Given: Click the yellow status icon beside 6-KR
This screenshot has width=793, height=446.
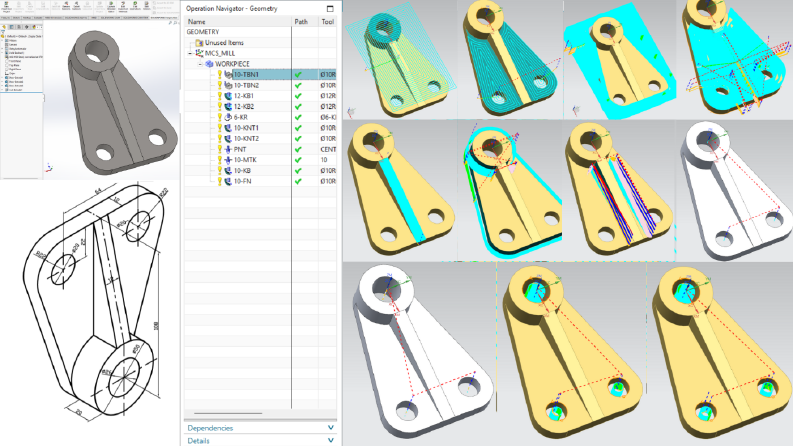Looking at the screenshot, I should tap(219, 117).
